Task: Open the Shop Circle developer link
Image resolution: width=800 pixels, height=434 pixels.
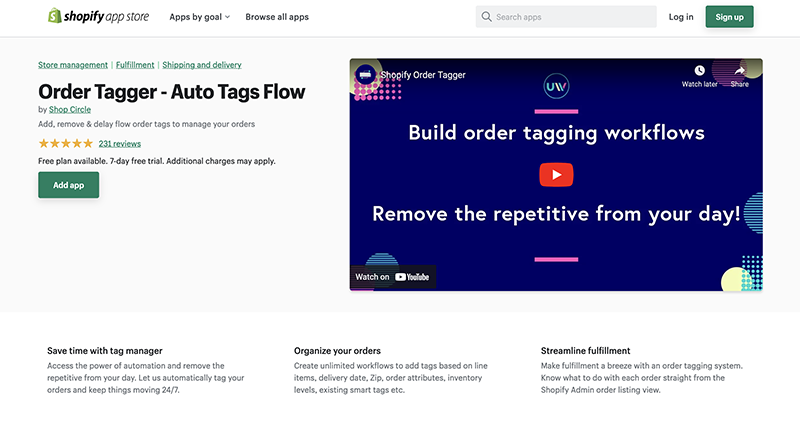Action: point(69,109)
